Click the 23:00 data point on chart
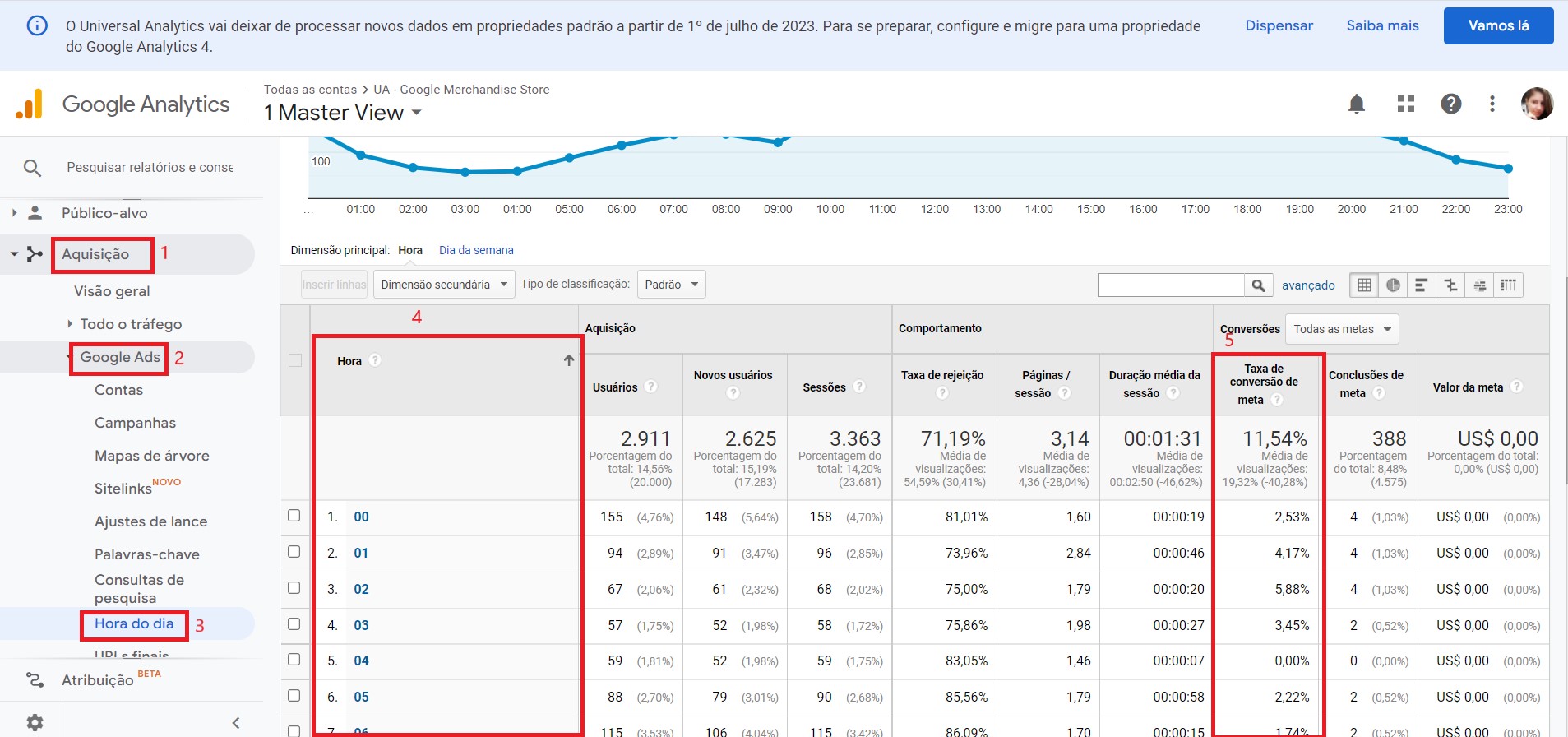 click(1508, 169)
